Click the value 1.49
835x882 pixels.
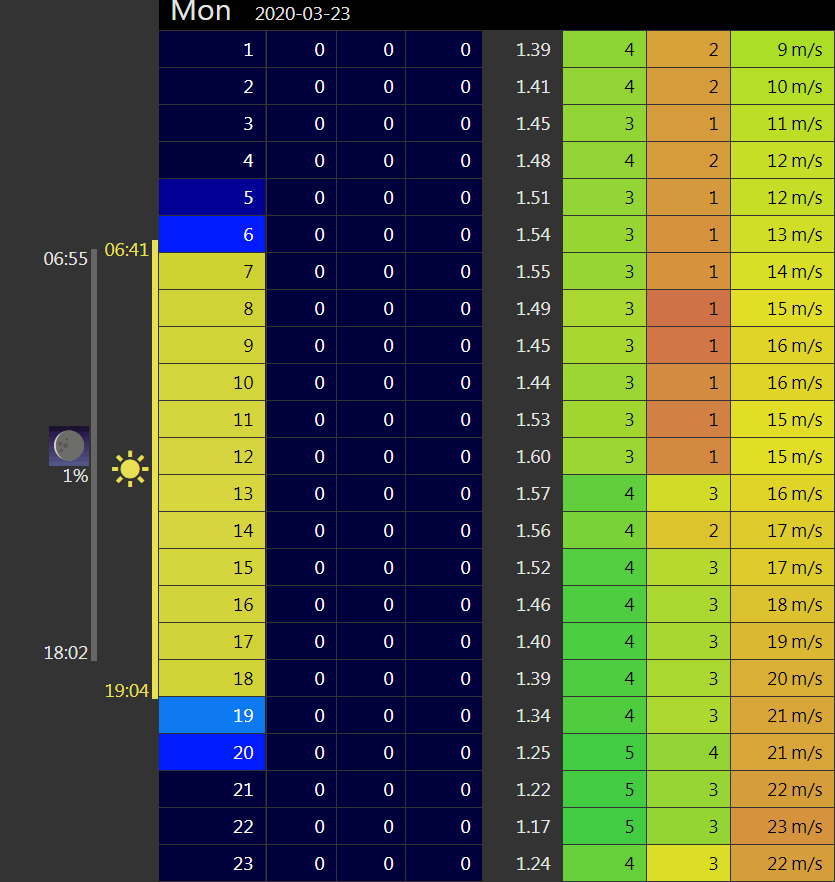coord(533,309)
